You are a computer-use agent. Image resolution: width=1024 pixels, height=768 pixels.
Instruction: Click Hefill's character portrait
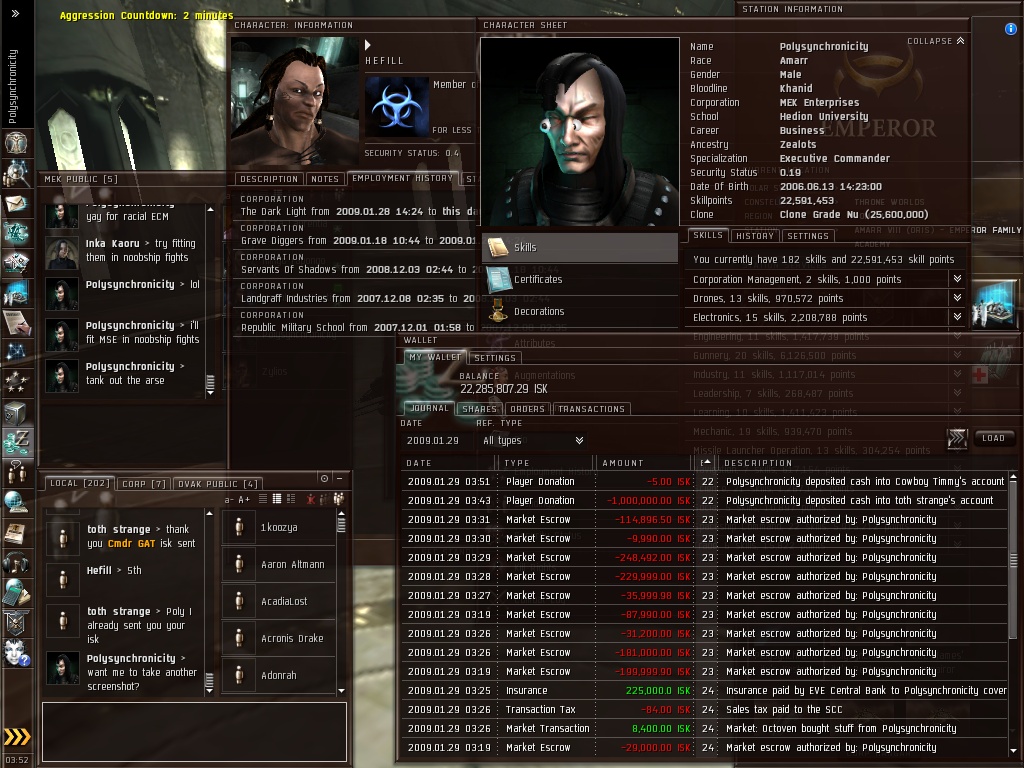(x=295, y=101)
